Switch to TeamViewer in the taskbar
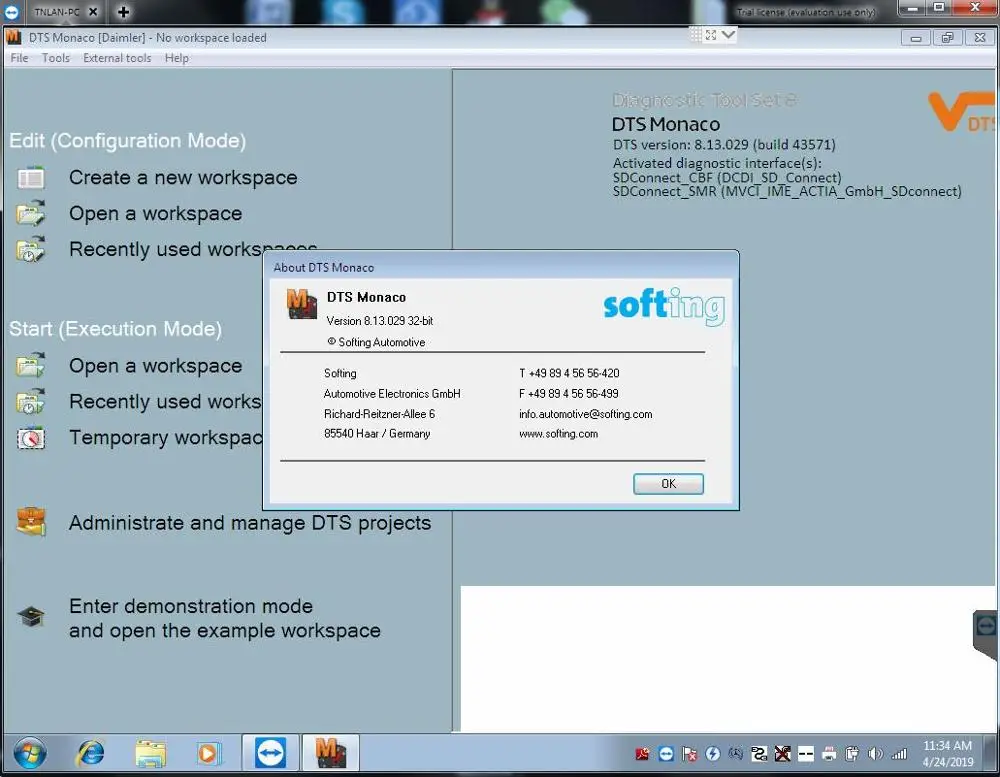 click(x=270, y=753)
